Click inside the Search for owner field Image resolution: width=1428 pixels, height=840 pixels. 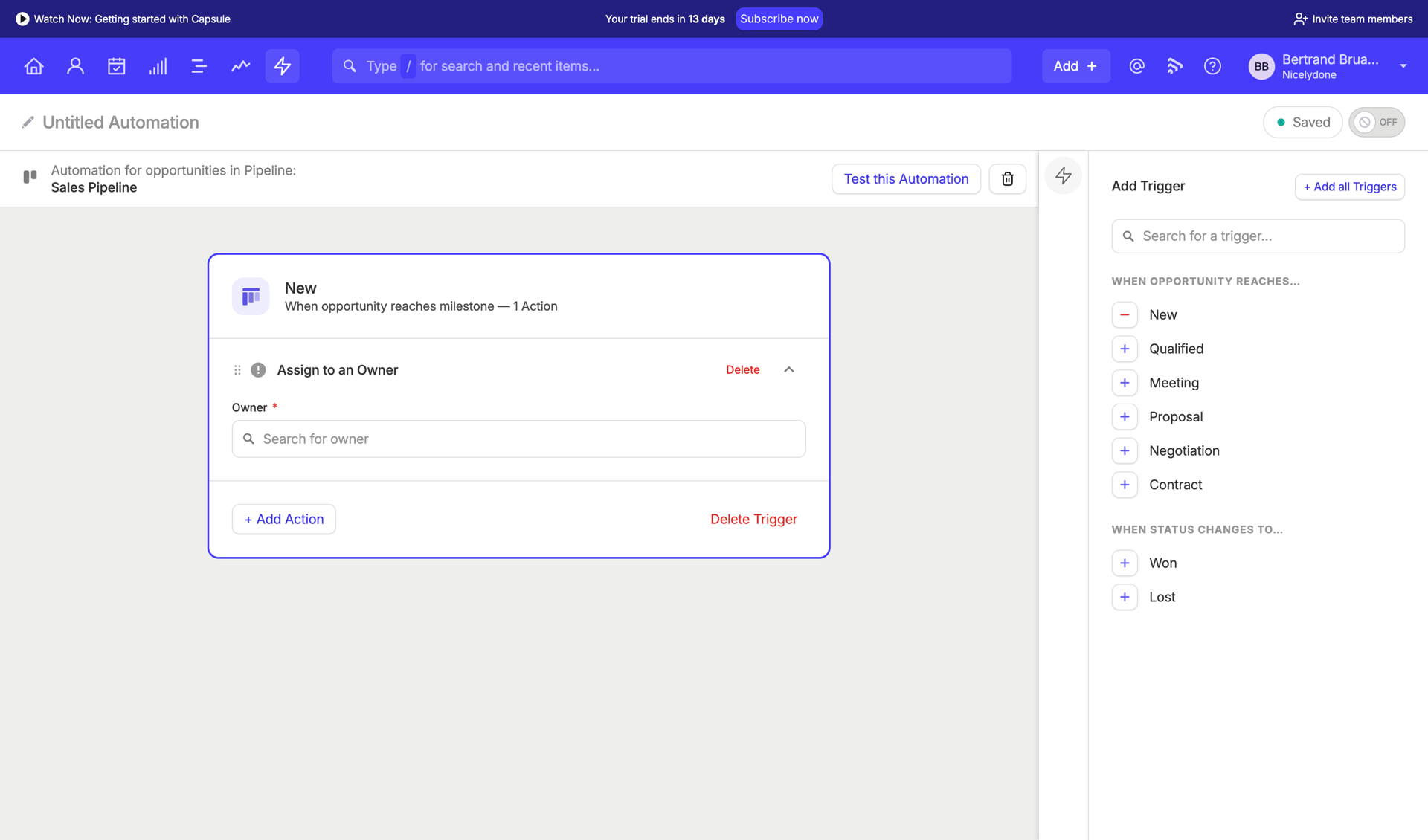click(x=518, y=439)
